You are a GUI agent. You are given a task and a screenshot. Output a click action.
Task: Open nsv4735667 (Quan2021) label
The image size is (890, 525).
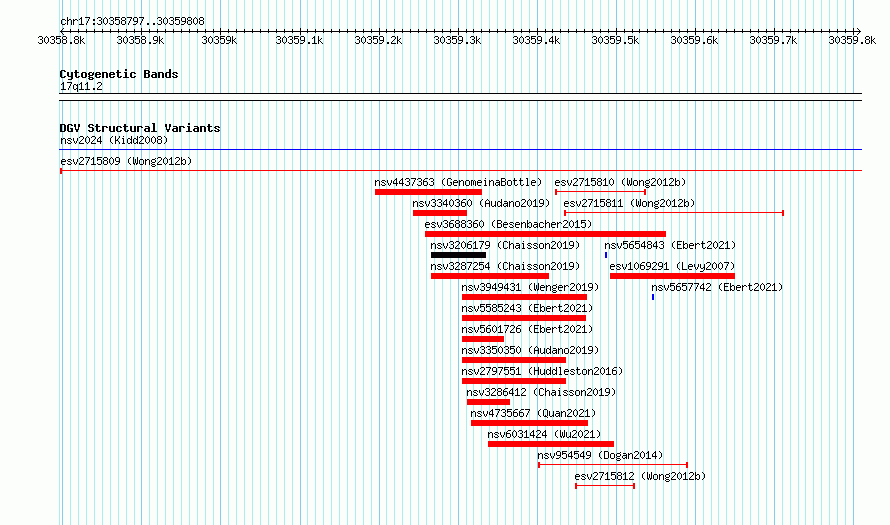(x=533, y=413)
